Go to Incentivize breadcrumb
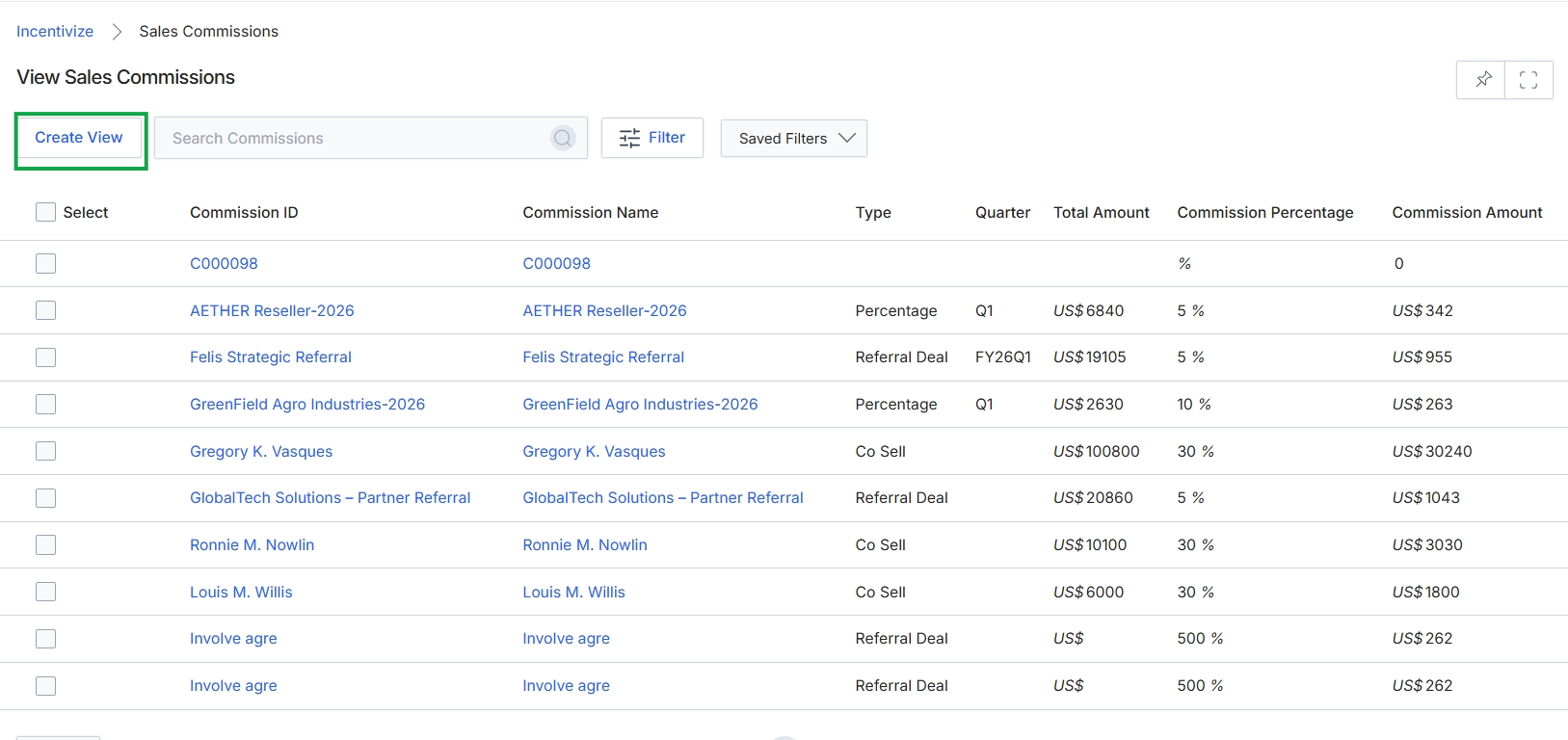This screenshot has width=1568, height=740. [x=55, y=32]
